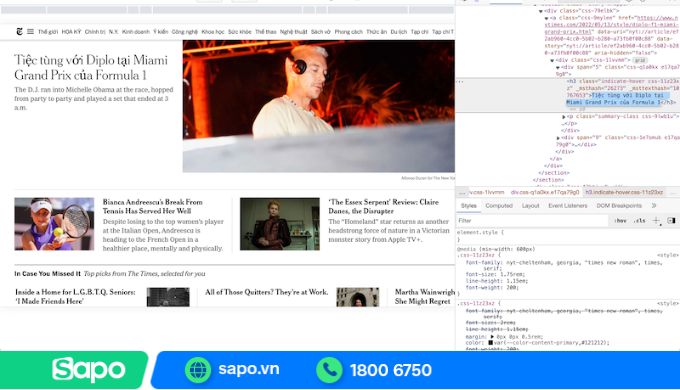Screen dimensions: 680x390
Task: Open headline Tiệc tùng với Diplo article
Action: click(91, 68)
